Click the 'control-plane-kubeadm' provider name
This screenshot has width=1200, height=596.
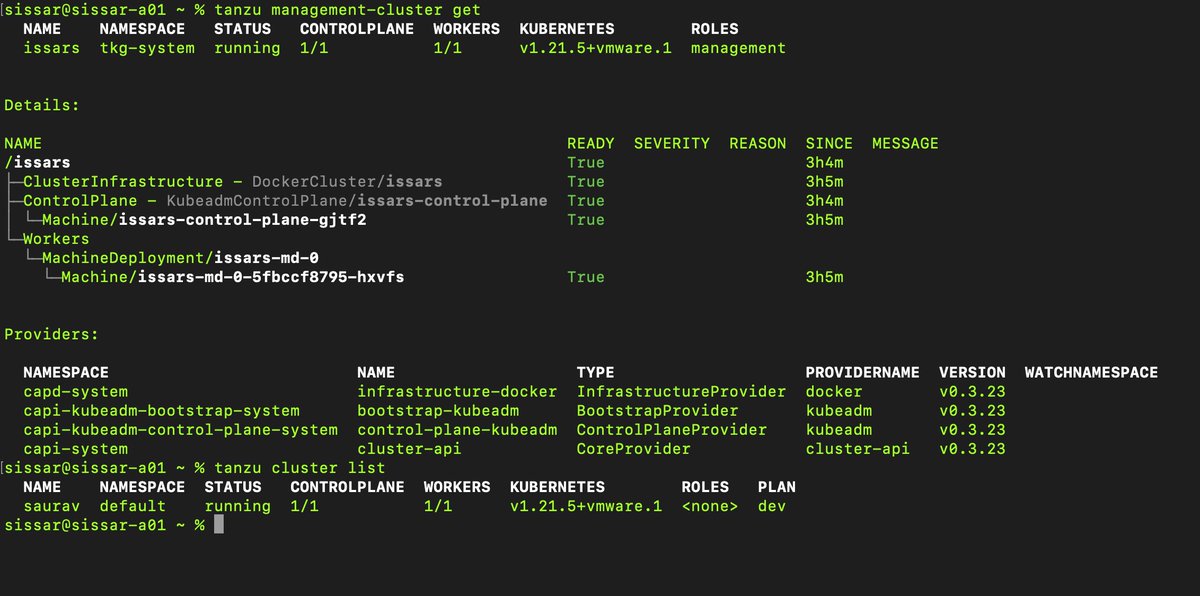[x=457, y=429]
